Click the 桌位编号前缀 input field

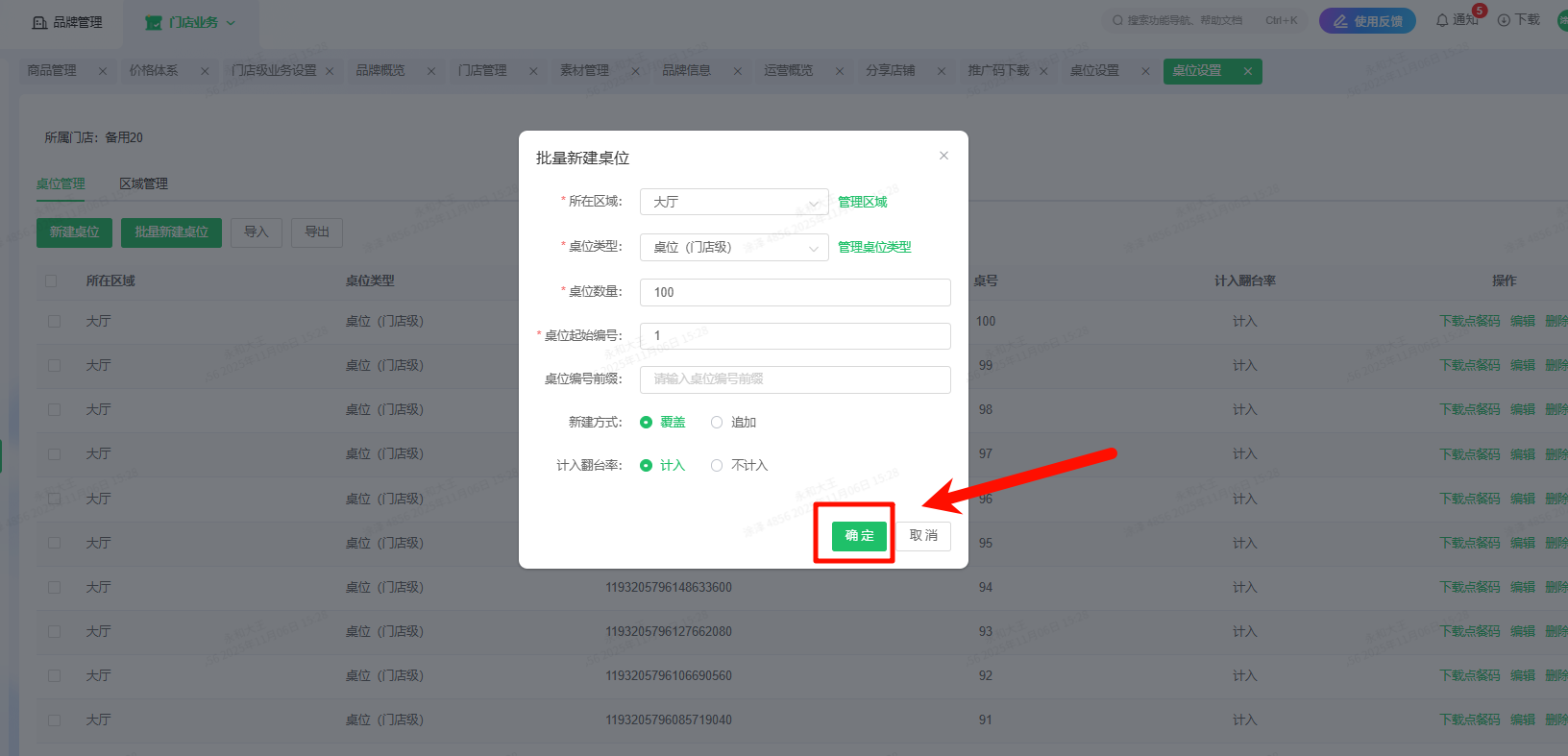tap(795, 379)
